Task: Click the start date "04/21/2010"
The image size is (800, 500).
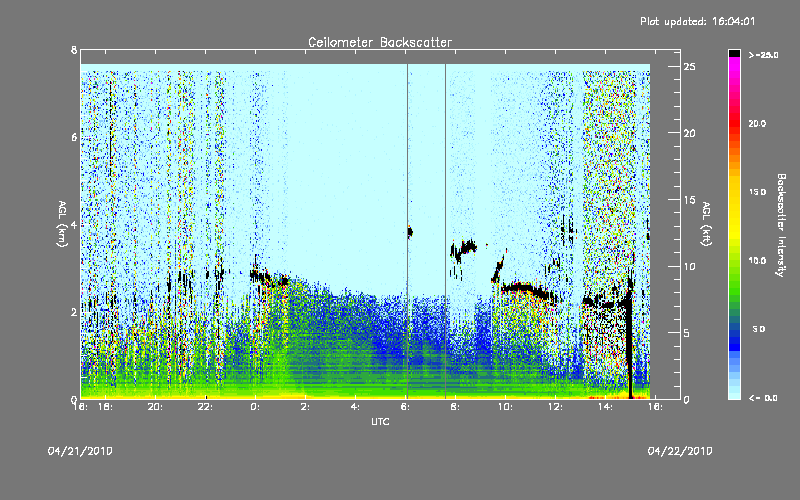Action: [80, 451]
